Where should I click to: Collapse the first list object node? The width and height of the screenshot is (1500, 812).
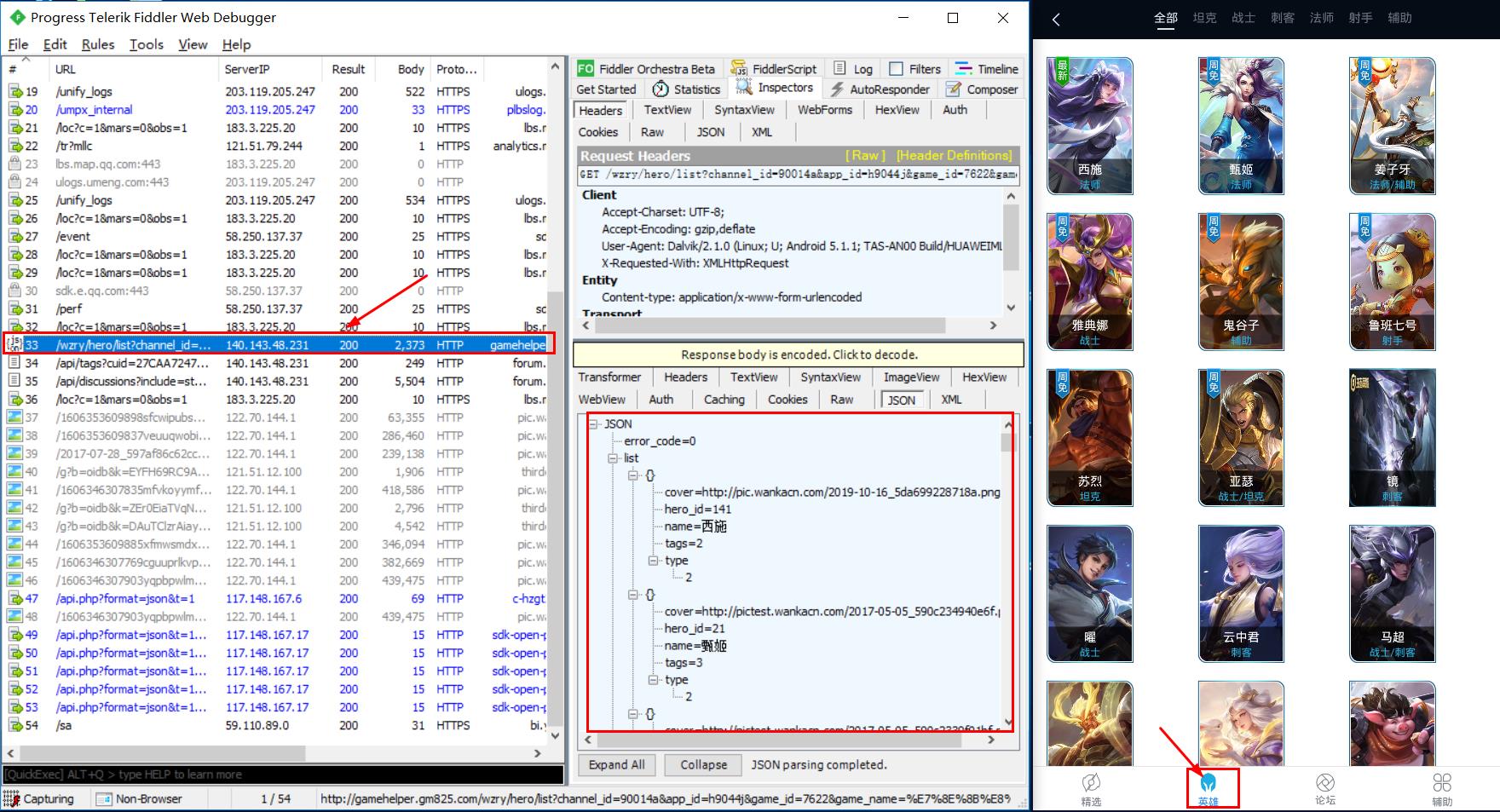[x=633, y=475]
